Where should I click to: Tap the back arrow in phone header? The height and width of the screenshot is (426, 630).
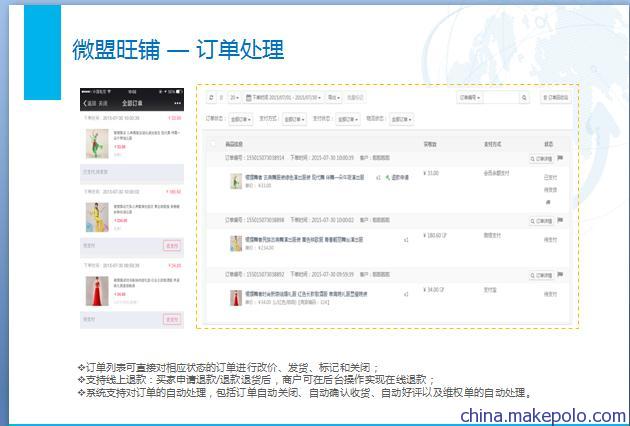pyautogui.click(x=85, y=103)
